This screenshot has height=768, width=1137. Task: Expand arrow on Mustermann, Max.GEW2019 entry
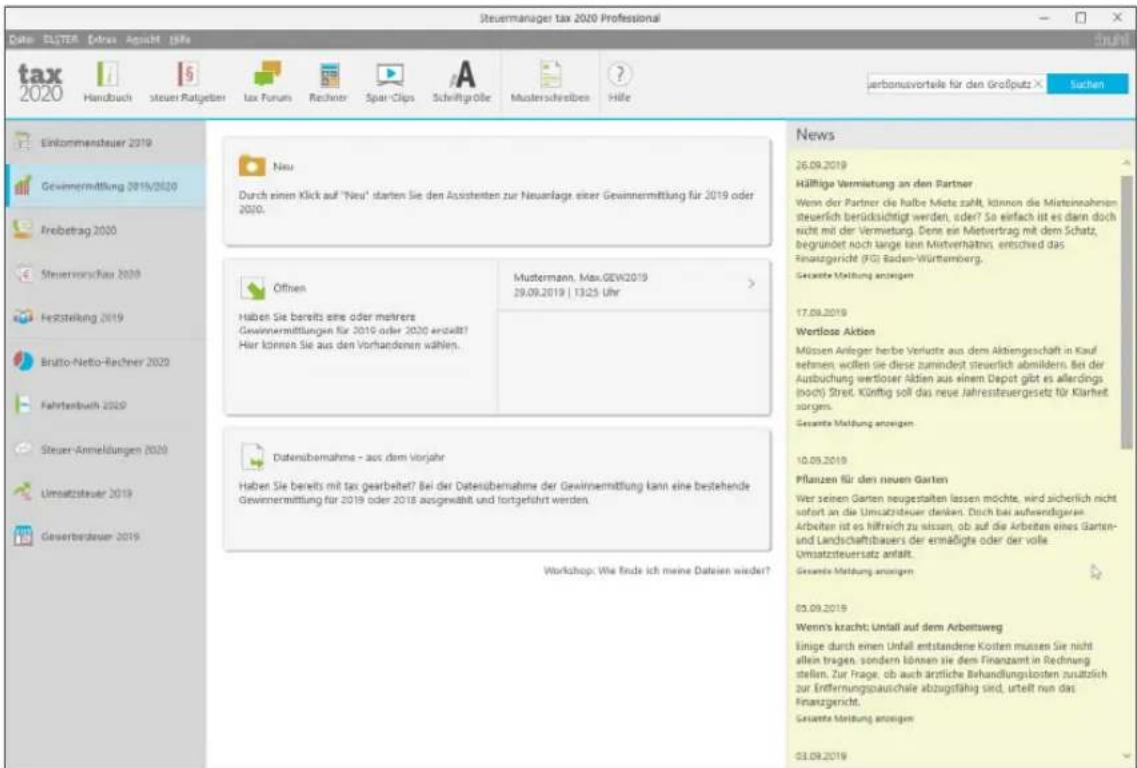pyautogui.click(x=751, y=284)
